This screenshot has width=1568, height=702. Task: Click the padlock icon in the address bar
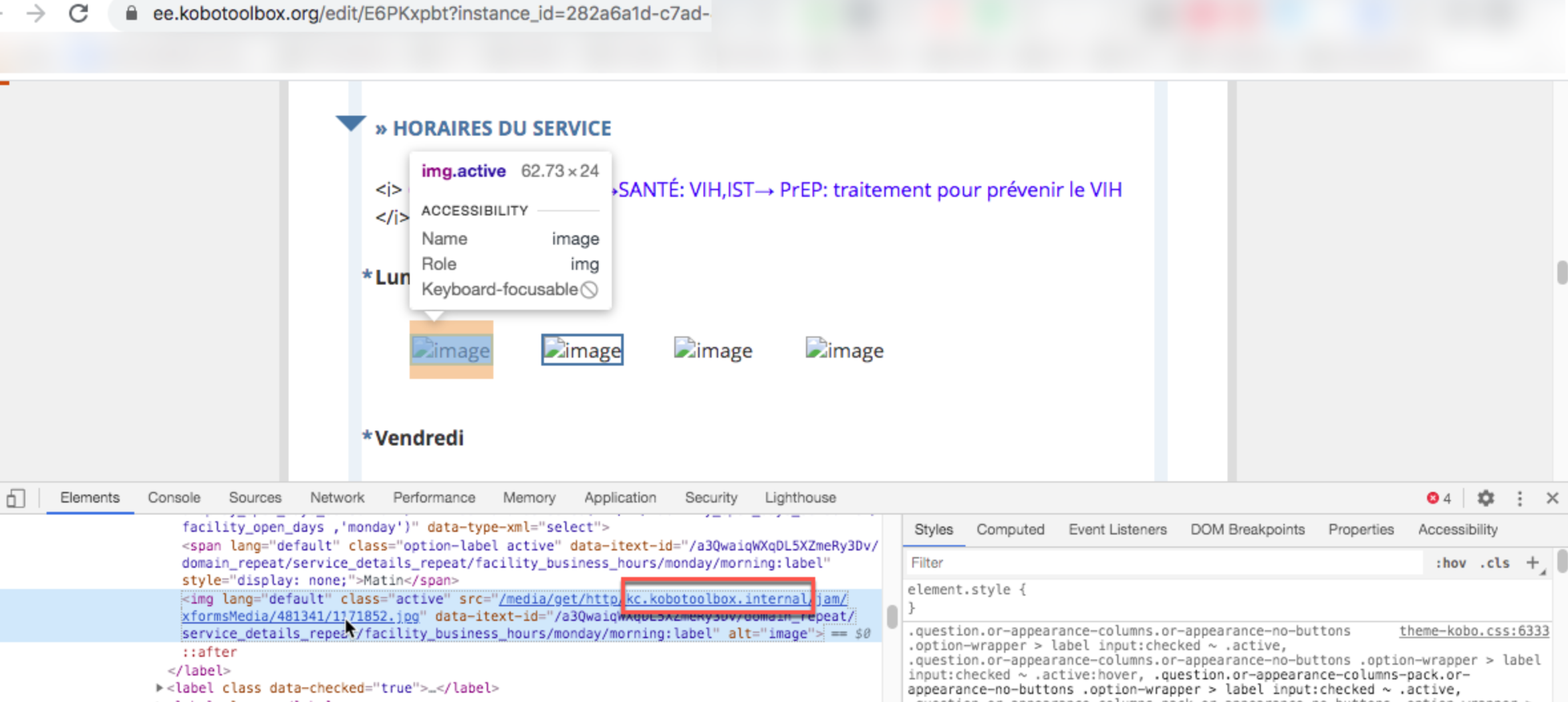tap(130, 12)
